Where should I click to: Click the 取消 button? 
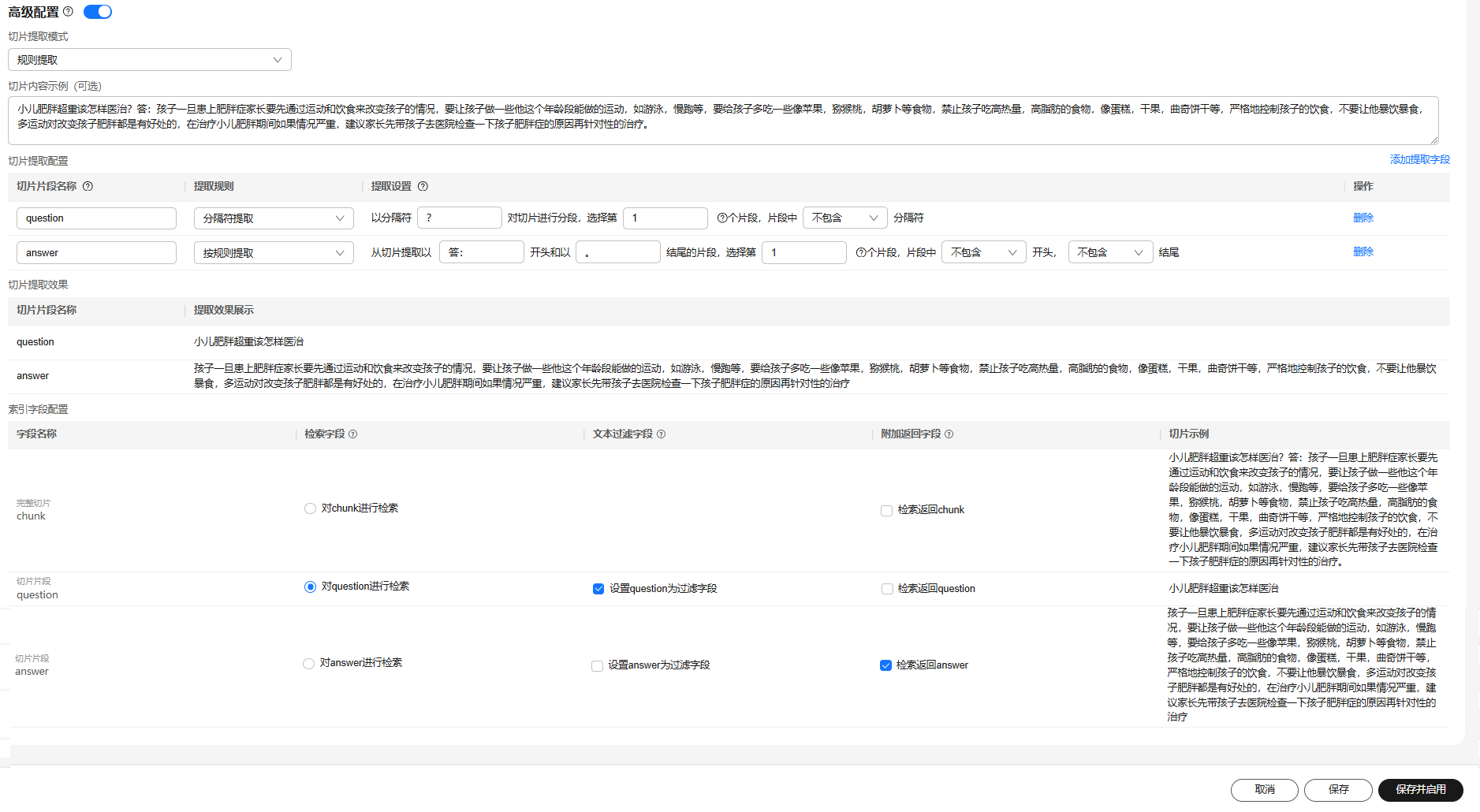tap(1264, 790)
